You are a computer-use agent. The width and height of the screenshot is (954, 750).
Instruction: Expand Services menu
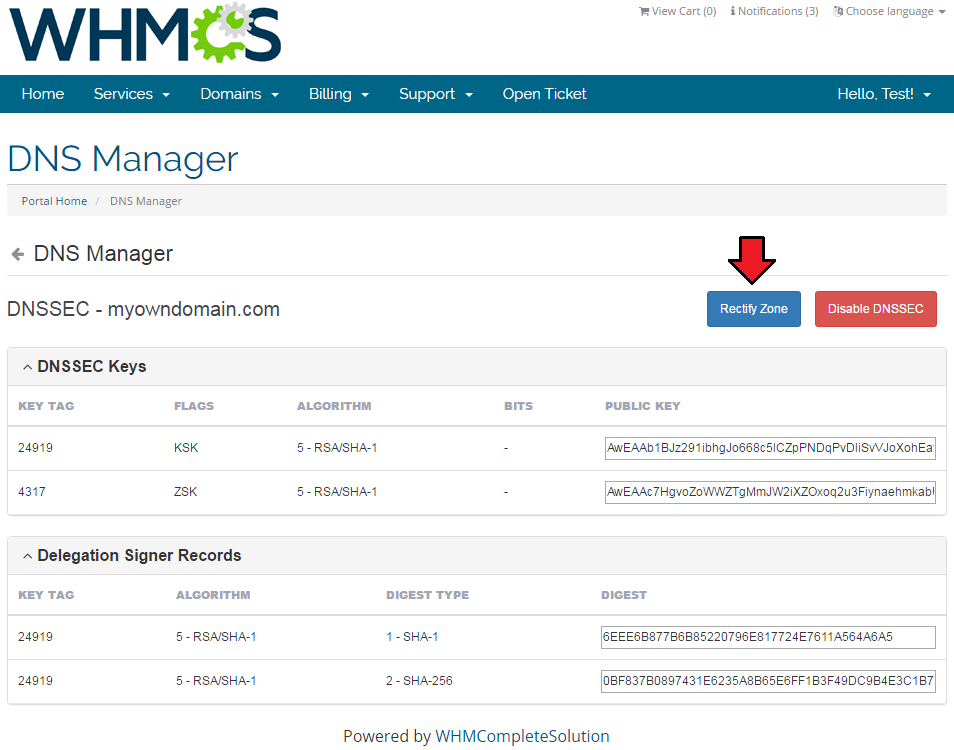[131, 94]
